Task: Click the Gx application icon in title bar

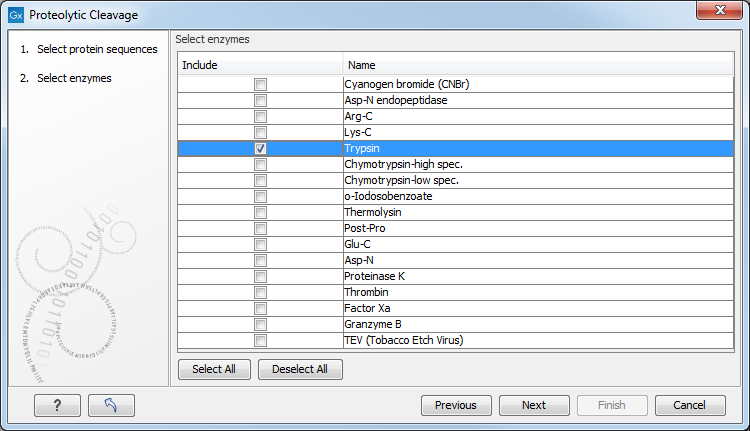Action: coord(15,15)
